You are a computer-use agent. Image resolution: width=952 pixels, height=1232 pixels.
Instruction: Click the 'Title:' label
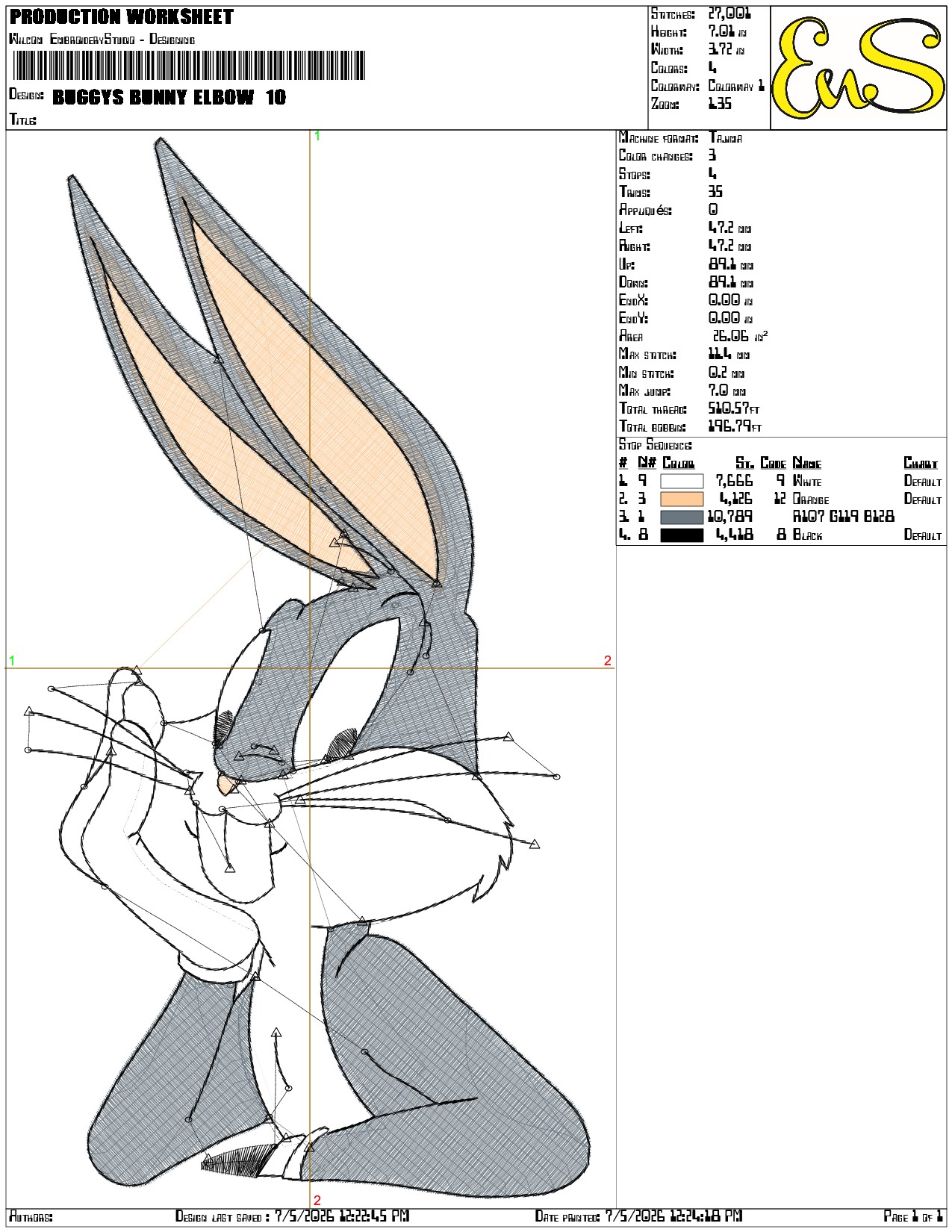point(23,119)
